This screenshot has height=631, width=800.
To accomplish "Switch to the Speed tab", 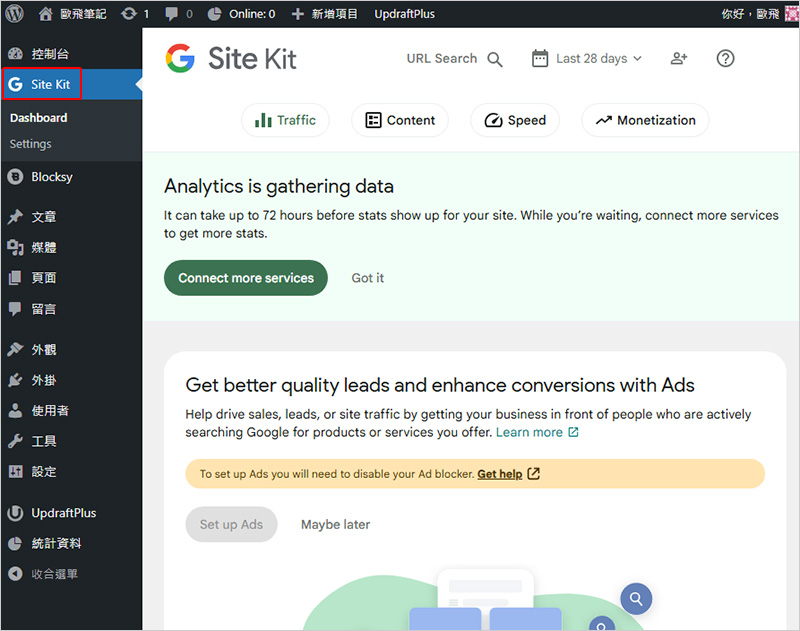I will [x=515, y=120].
